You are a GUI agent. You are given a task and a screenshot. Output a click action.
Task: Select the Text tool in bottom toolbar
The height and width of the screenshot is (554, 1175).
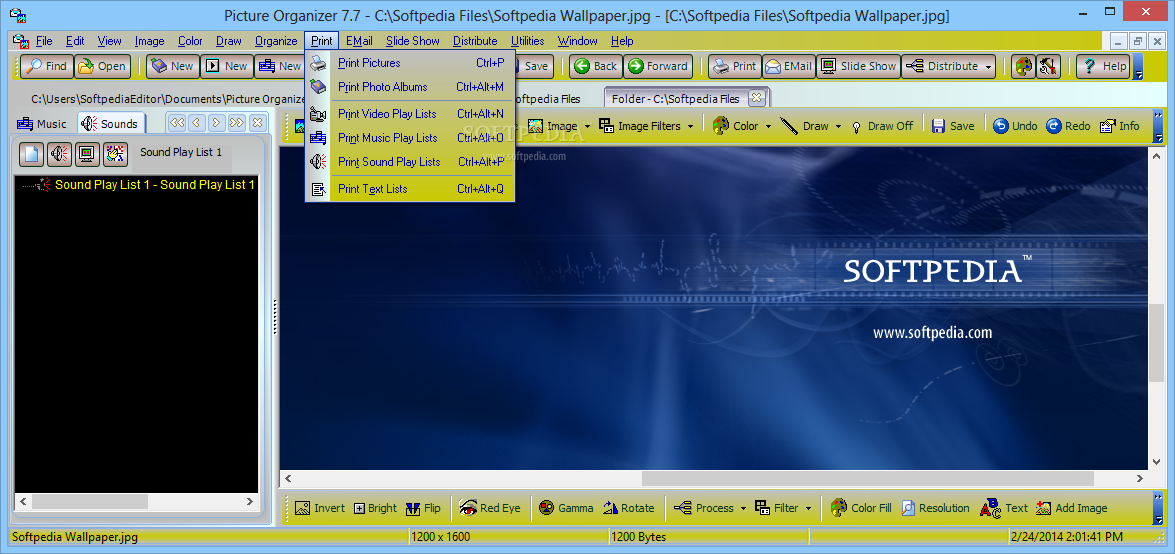(x=1003, y=508)
